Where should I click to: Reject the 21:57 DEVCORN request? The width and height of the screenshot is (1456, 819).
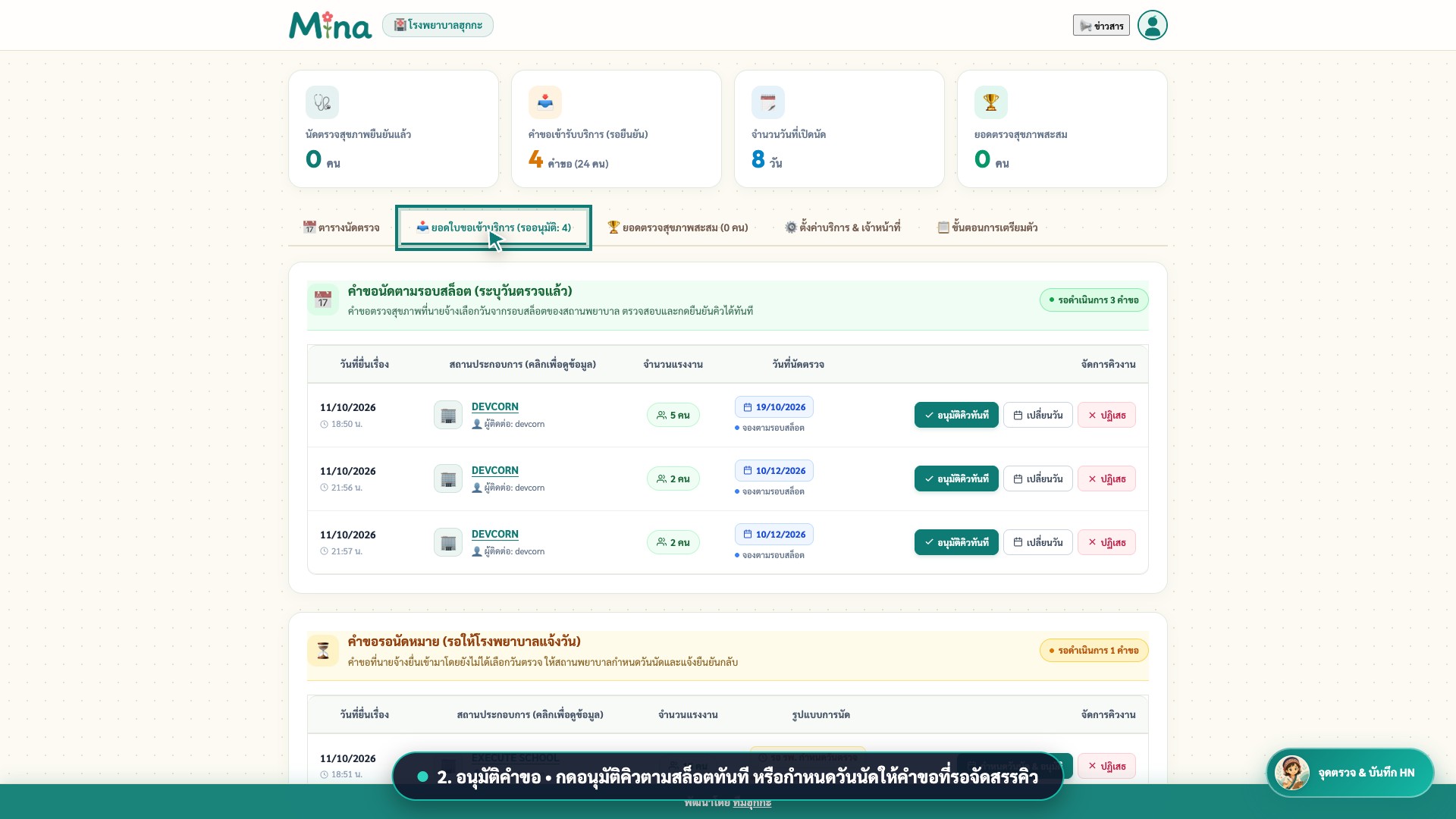[x=1106, y=542]
